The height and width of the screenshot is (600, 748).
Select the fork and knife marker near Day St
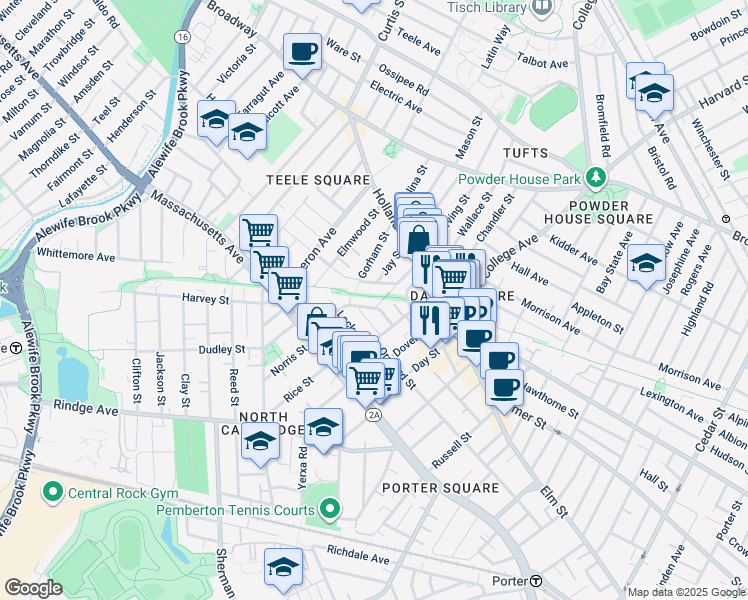(x=430, y=320)
